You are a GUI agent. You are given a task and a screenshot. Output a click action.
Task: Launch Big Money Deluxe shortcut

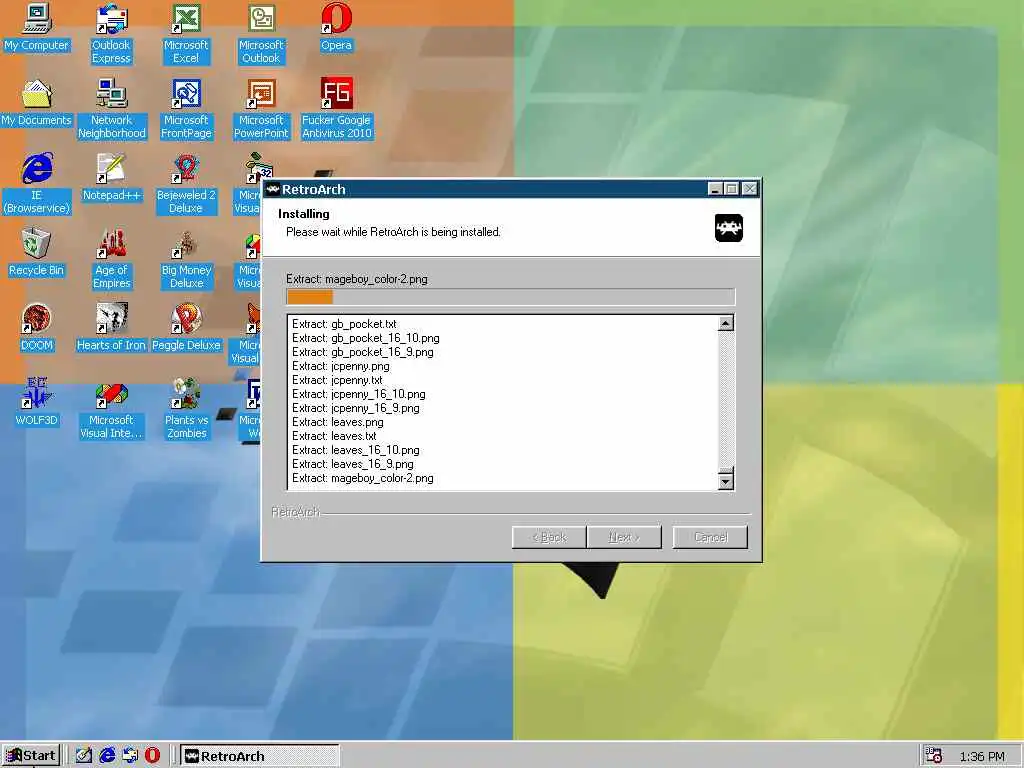[186, 259]
